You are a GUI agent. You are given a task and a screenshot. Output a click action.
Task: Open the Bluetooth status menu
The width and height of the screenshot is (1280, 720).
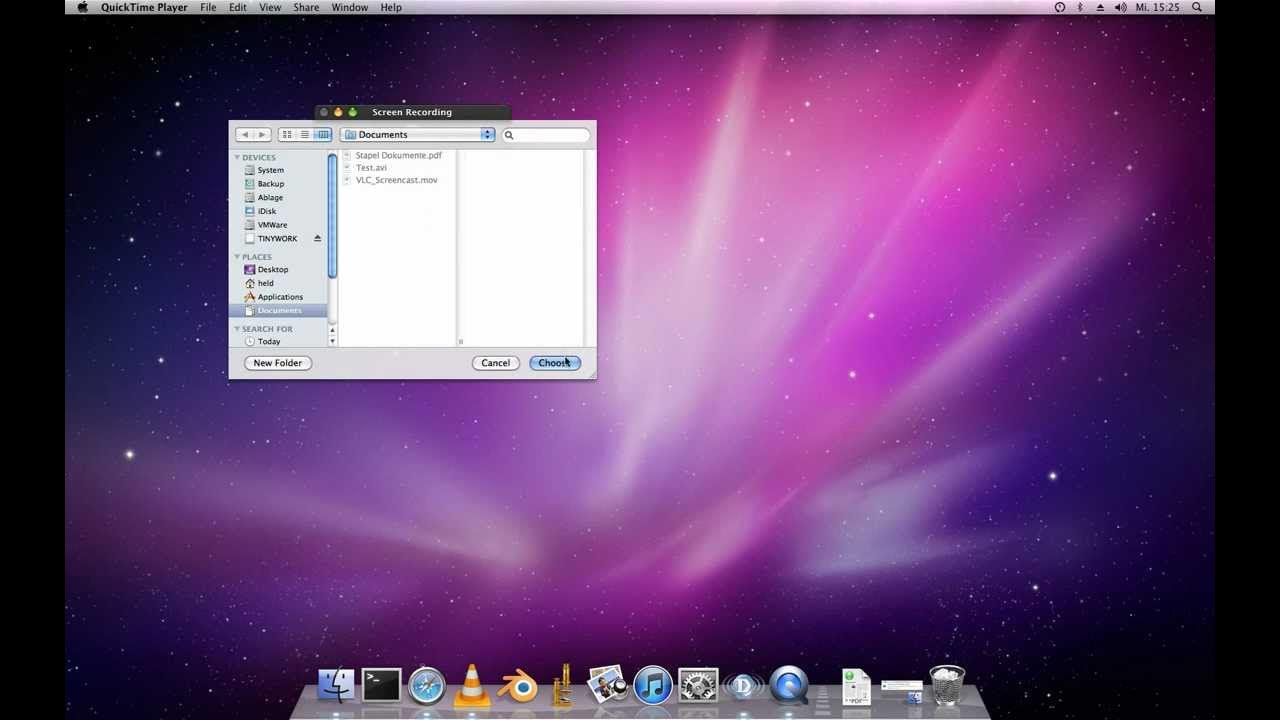click(1080, 7)
